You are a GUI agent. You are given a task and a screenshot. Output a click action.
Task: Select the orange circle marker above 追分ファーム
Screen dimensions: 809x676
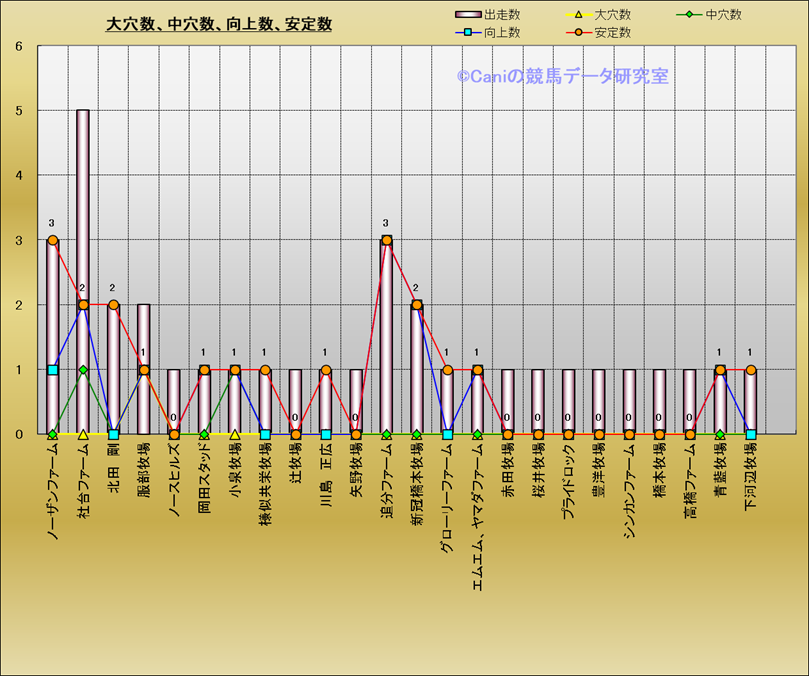[387, 240]
